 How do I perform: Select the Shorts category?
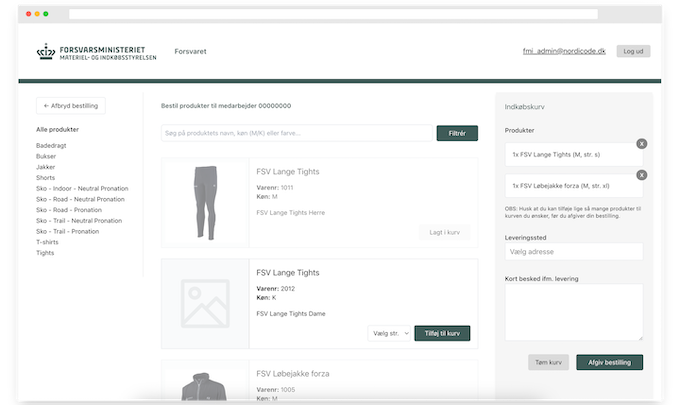(46, 178)
